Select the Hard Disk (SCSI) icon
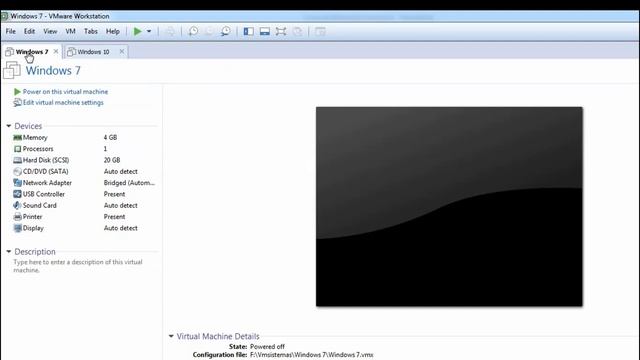 tap(18, 160)
